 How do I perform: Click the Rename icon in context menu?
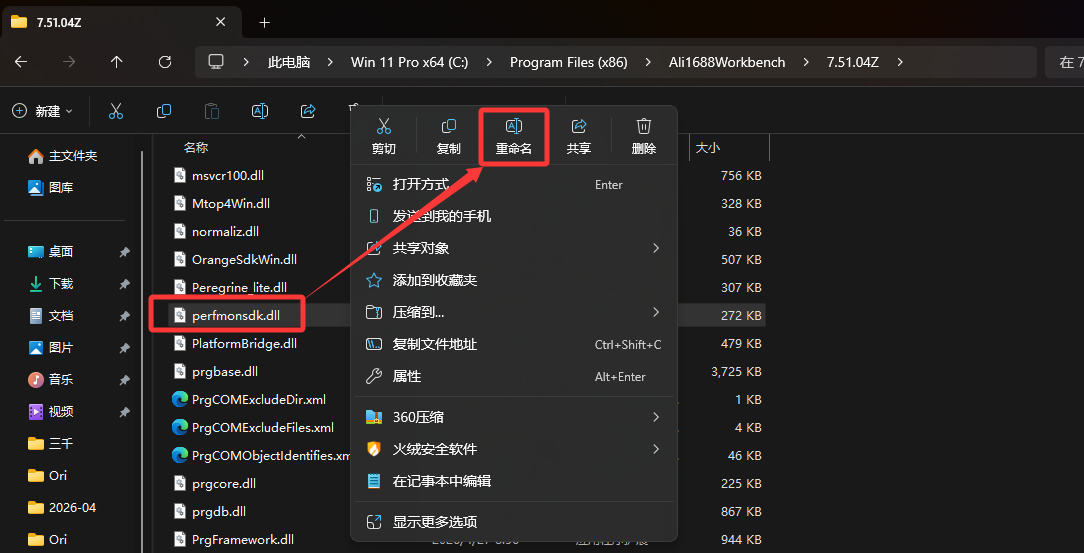tap(514, 127)
